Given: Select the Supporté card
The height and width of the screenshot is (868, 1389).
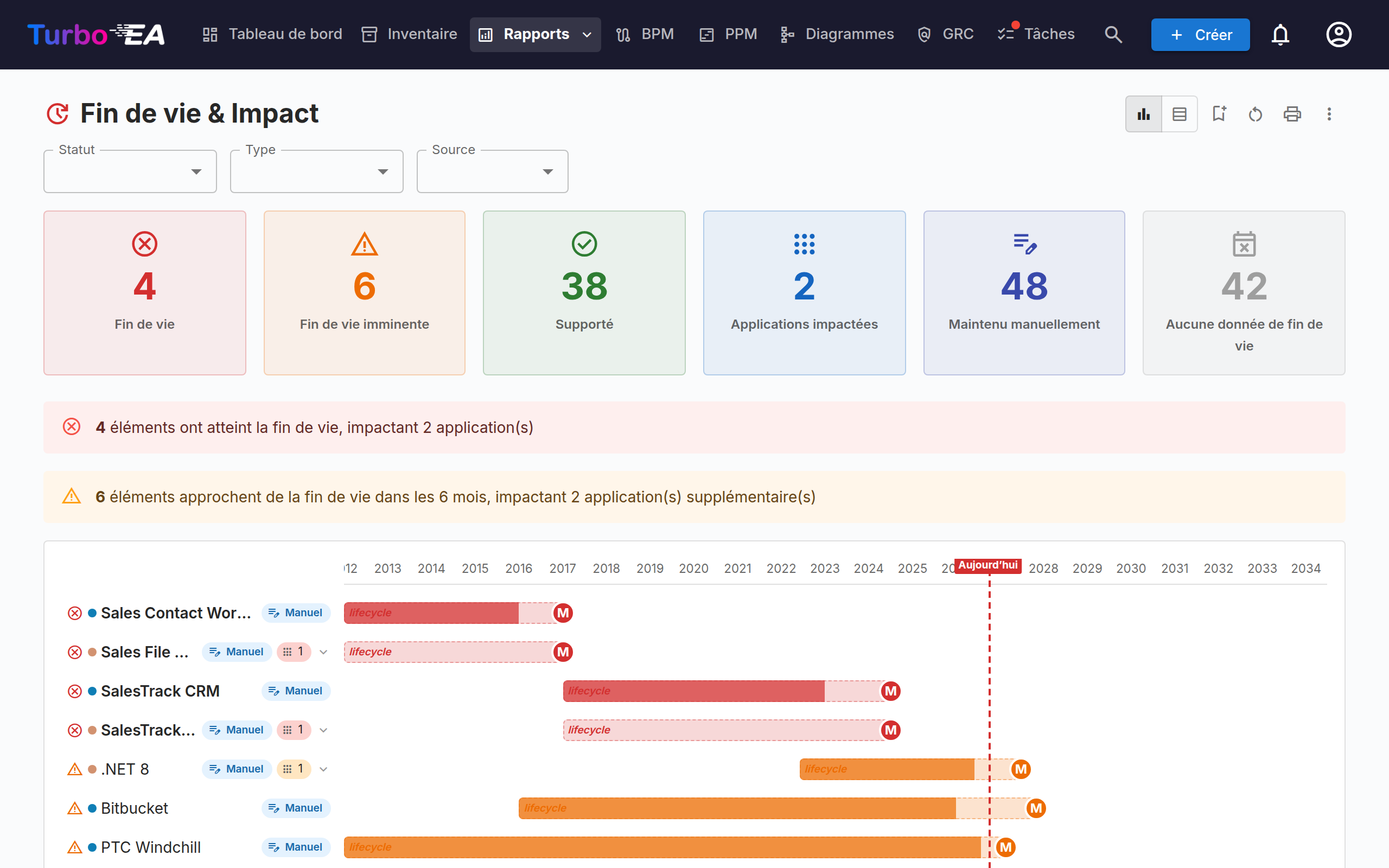Looking at the screenshot, I should coord(584,293).
